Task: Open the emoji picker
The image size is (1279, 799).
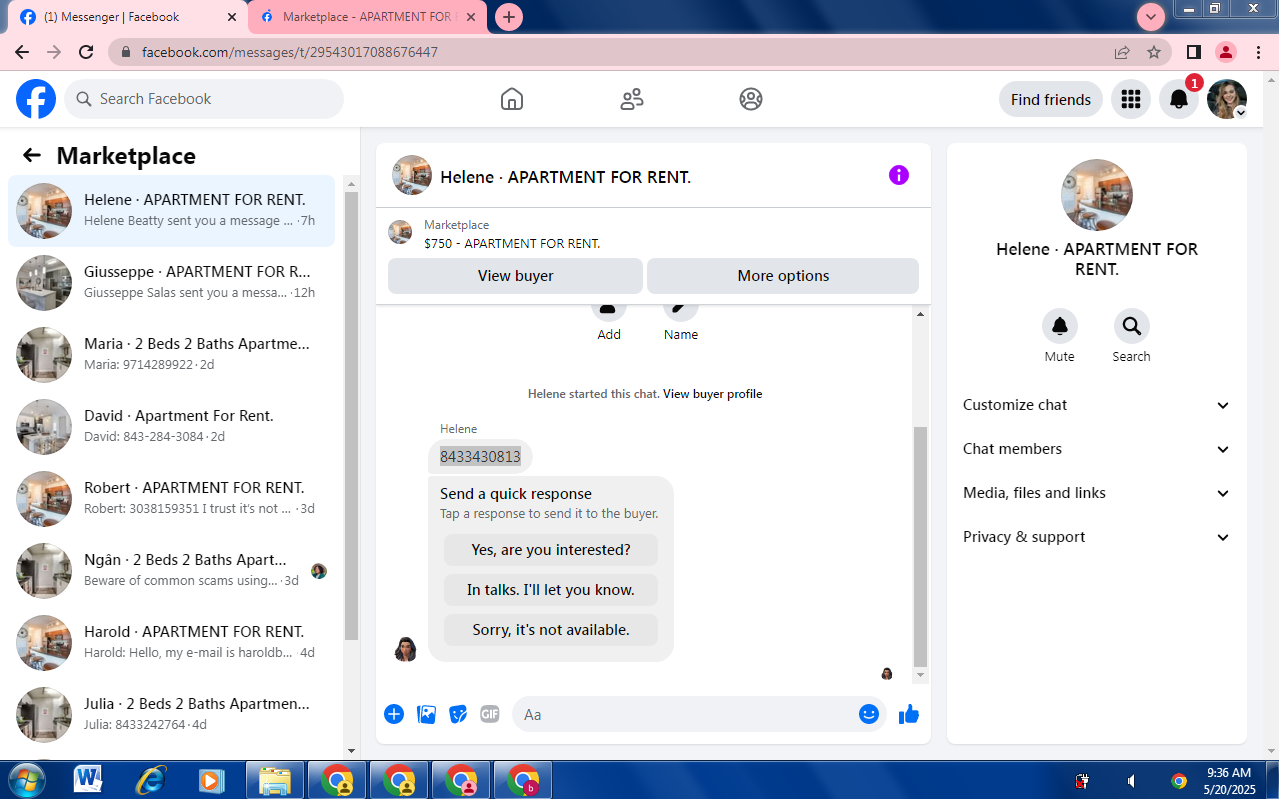Action: tap(869, 714)
